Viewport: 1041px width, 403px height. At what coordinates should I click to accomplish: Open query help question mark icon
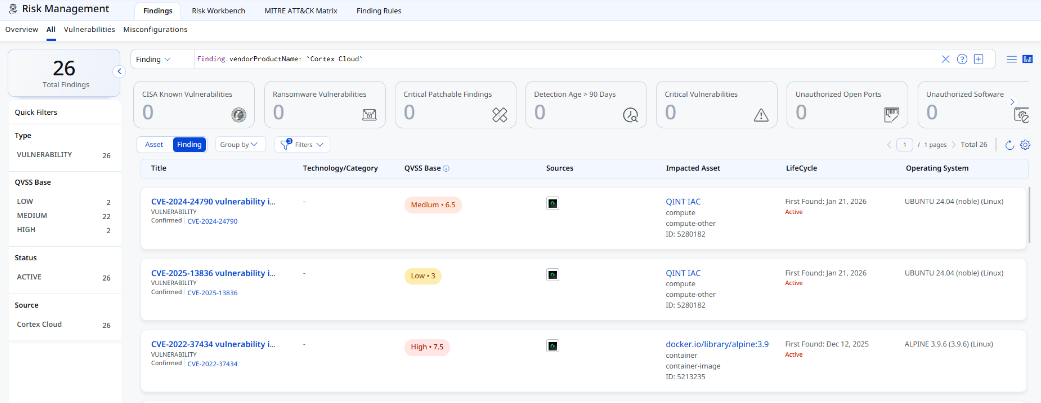tap(962, 59)
